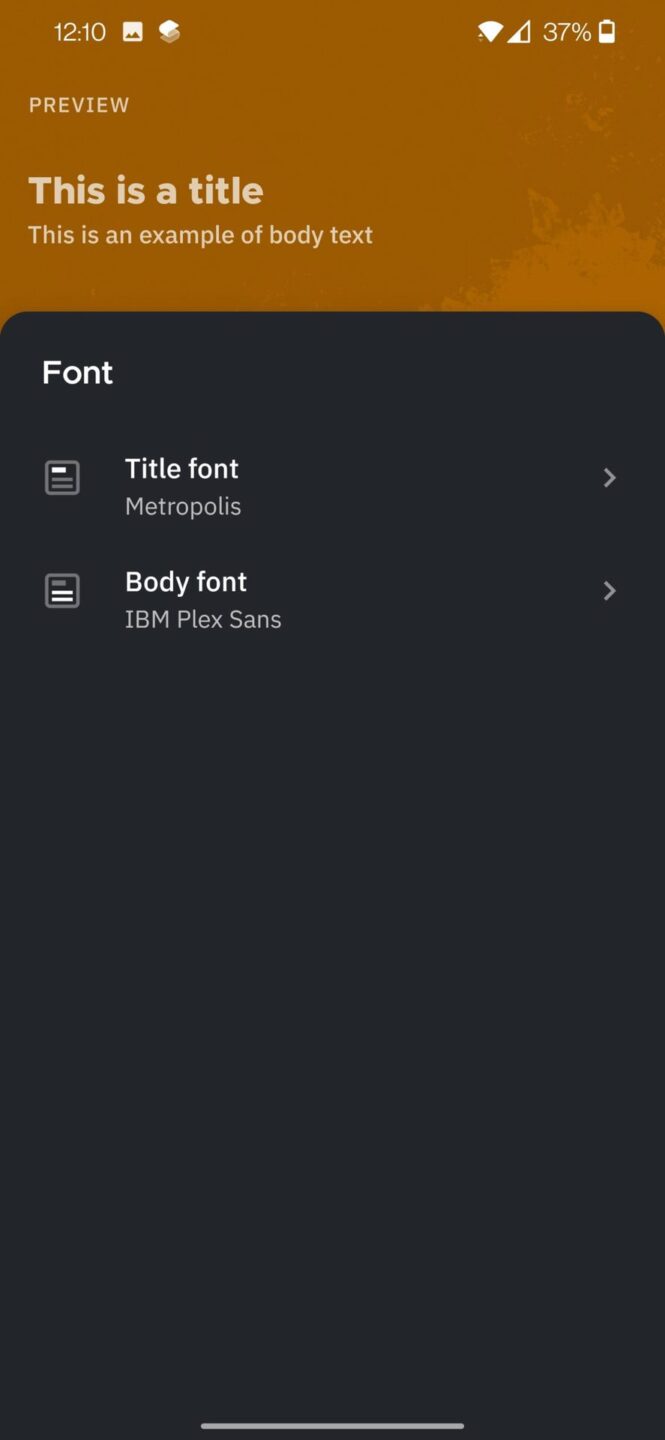The width and height of the screenshot is (665, 1440).
Task: Click the Body font document icon
Action: click(62, 590)
